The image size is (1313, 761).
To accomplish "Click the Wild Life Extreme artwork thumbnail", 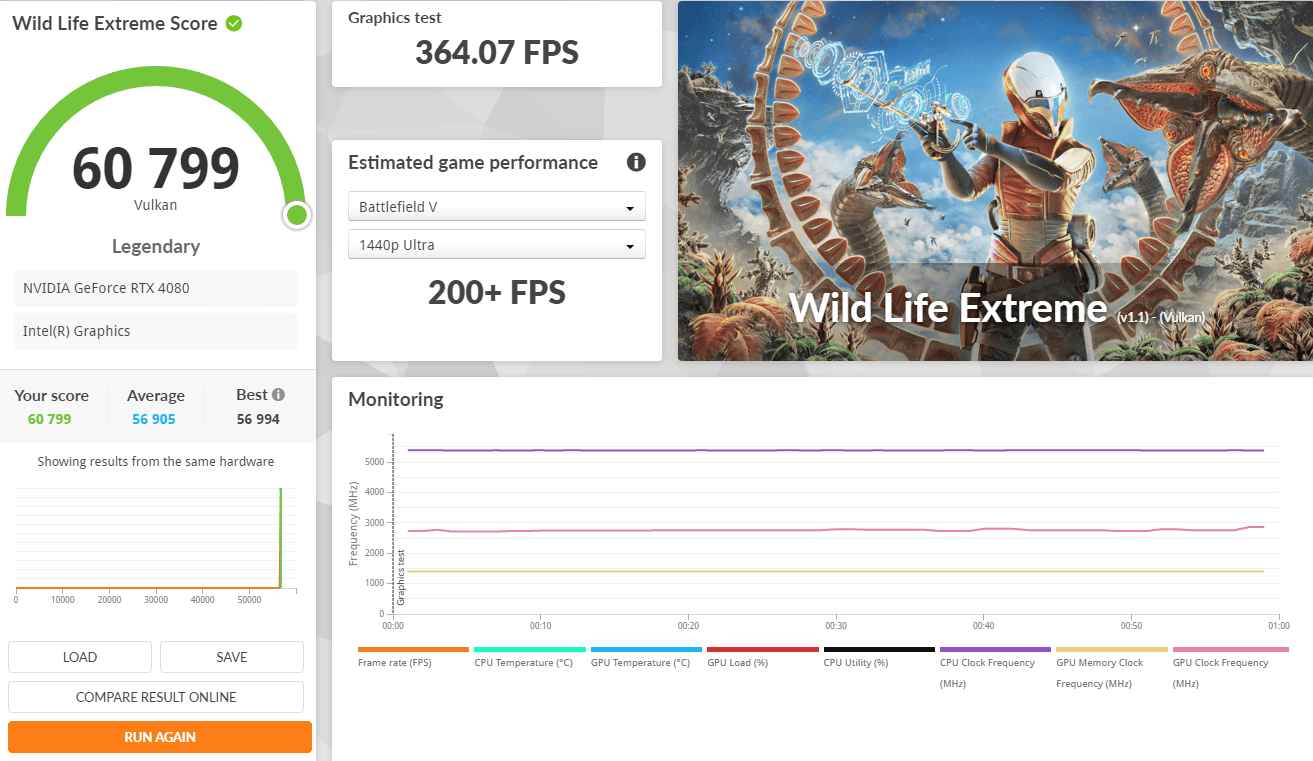I will pos(995,181).
